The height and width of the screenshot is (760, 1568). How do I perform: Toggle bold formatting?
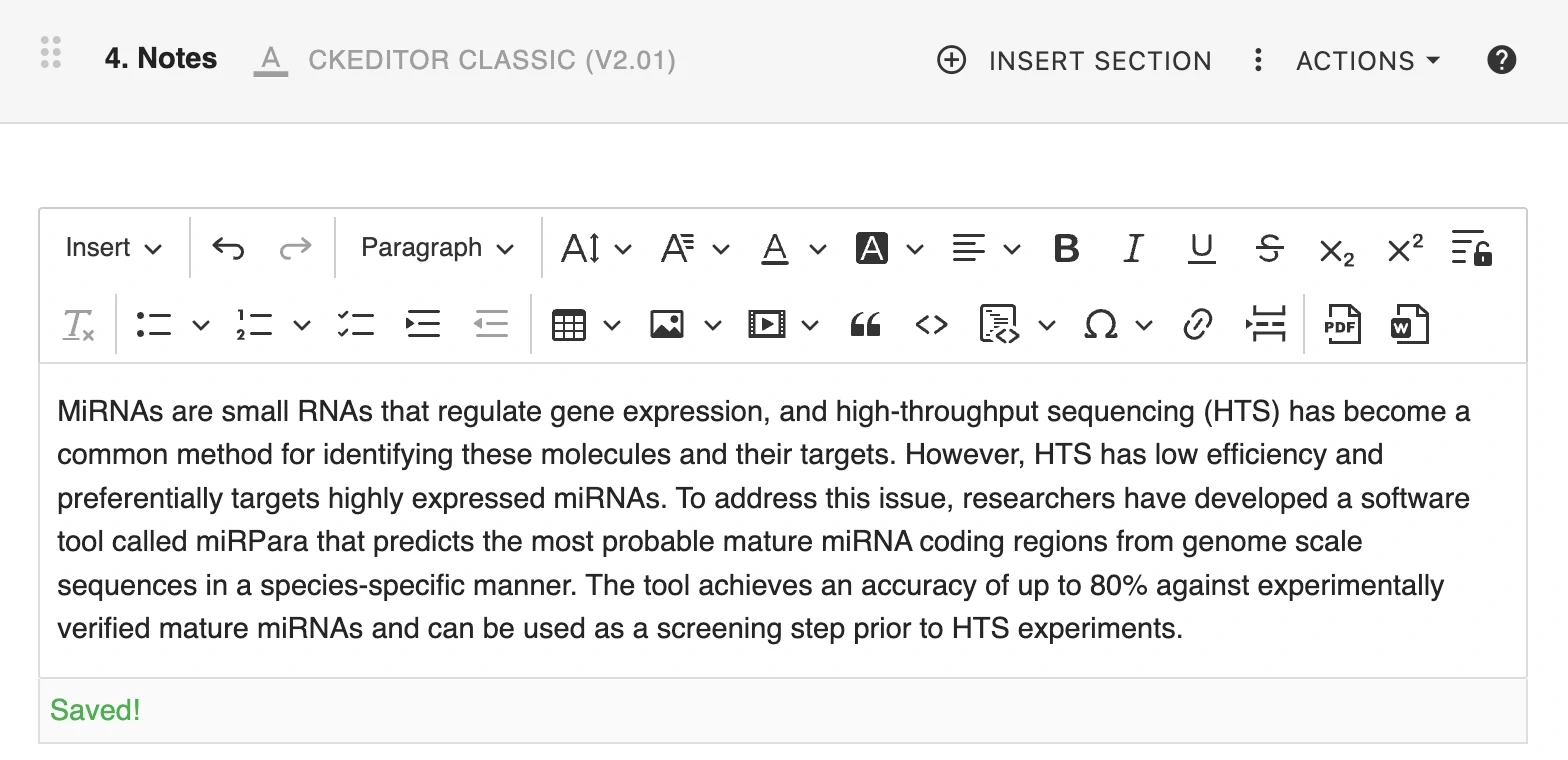click(1066, 248)
